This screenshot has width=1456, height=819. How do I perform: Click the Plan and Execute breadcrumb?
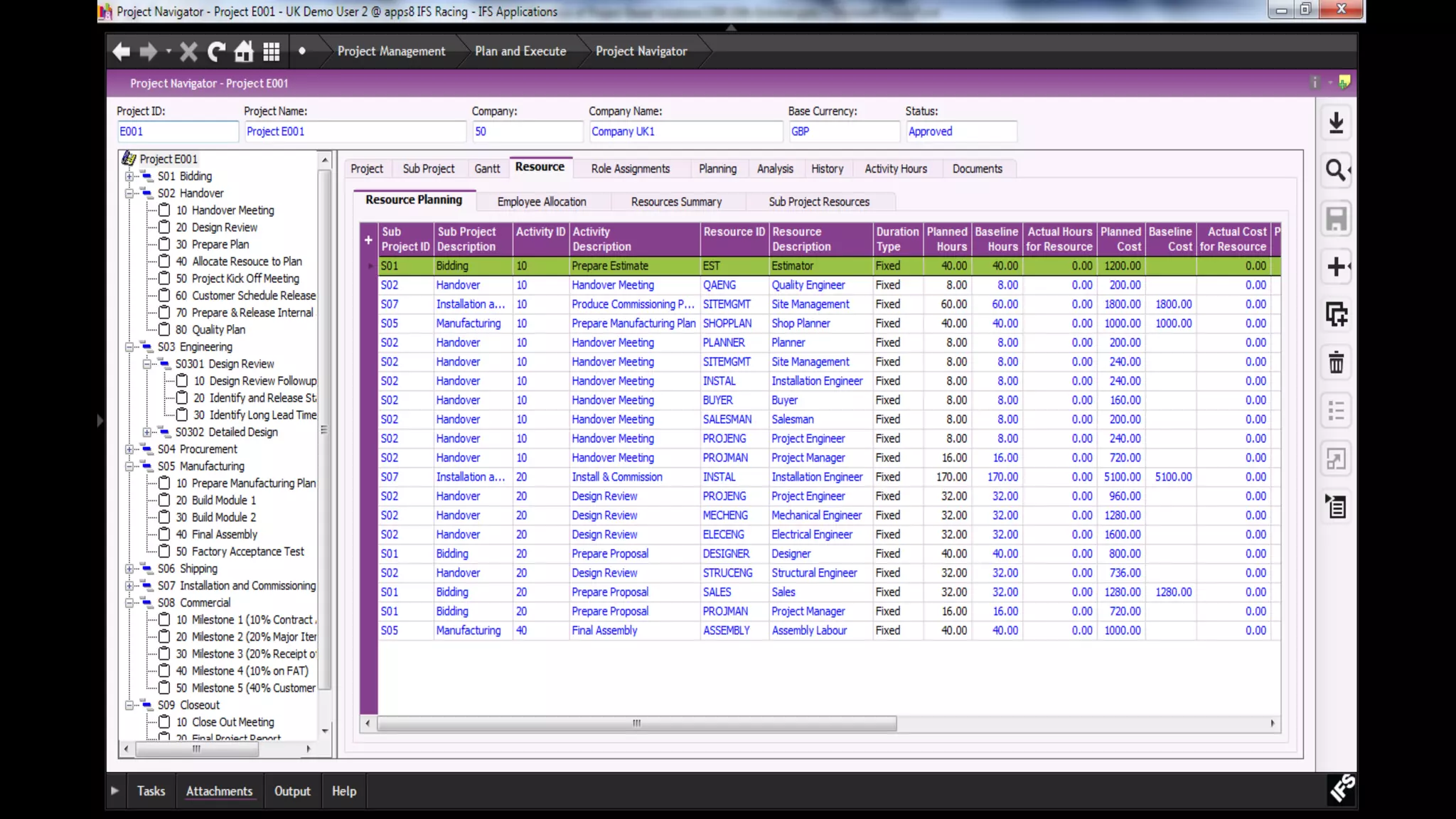pyautogui.click(x=520, y=51)
